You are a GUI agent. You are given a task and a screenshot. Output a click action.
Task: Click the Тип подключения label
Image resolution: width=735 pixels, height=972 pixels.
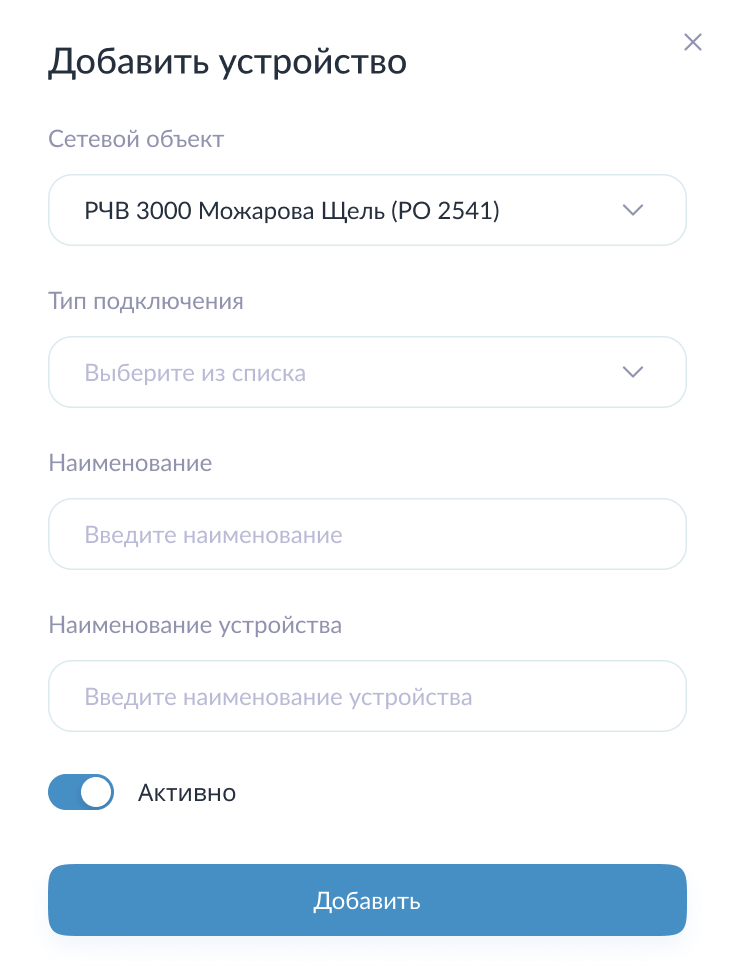coord(146,301)
